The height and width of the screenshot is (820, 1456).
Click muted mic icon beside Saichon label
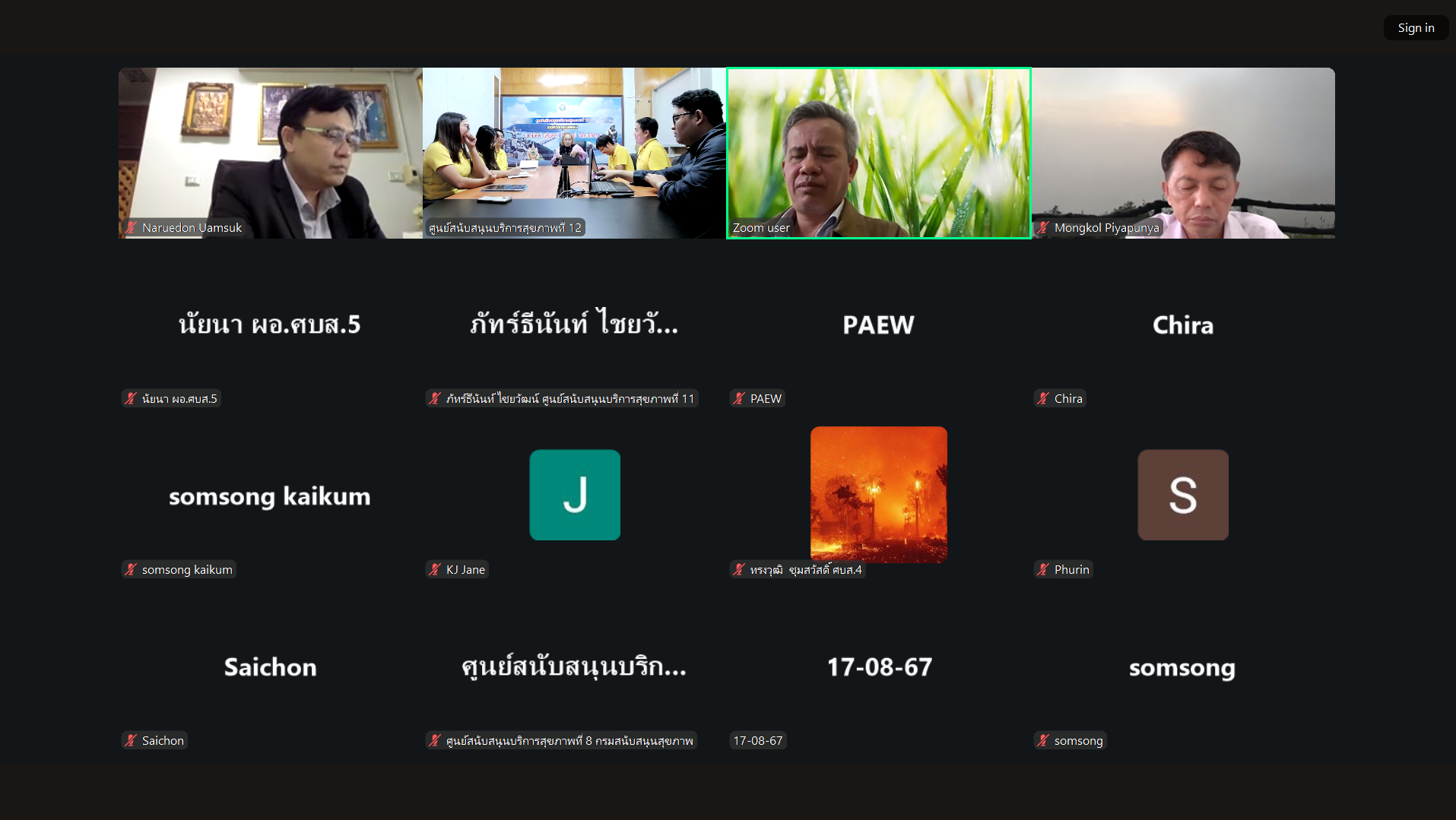[x=131, y=740]
